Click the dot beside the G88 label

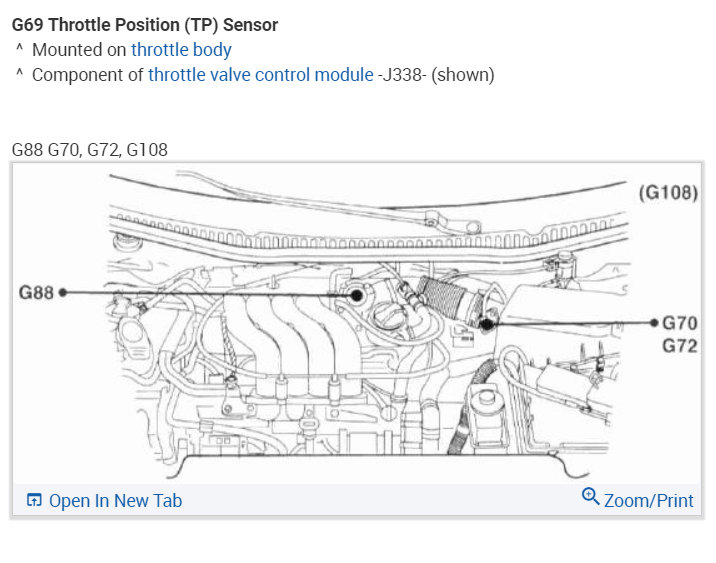click(x=62, y=293)
